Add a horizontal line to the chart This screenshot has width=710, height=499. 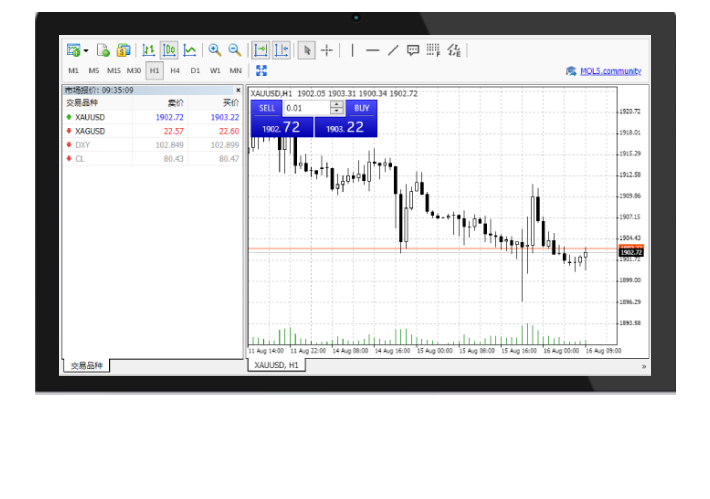(x=372, y=50)
